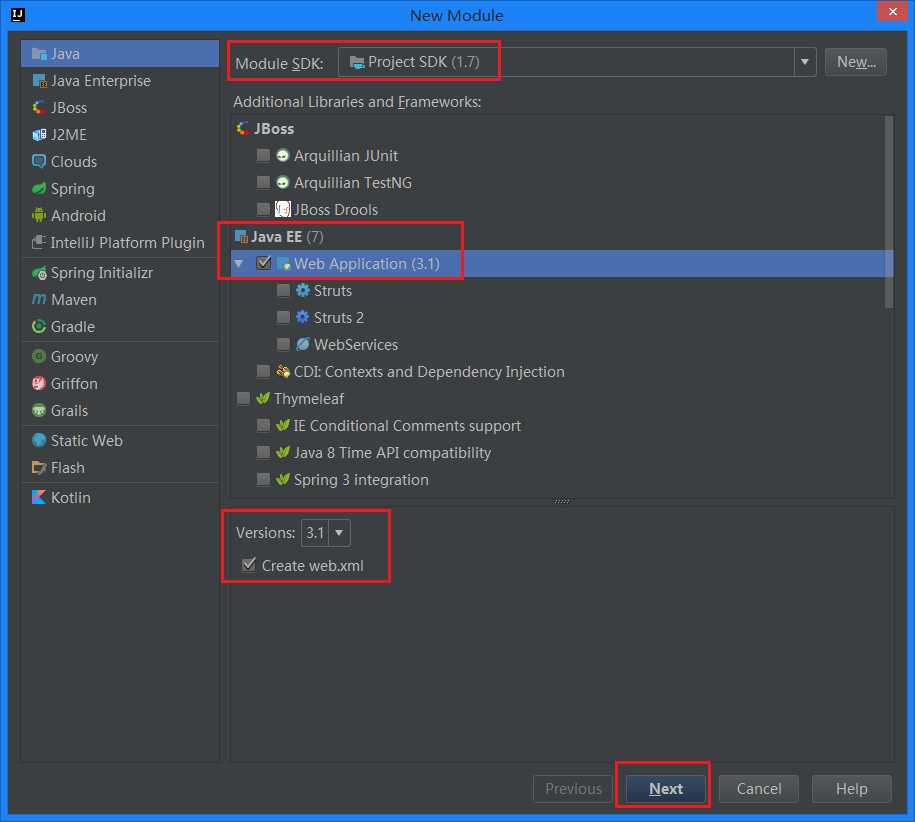Choose Static Web module type

pos(120,440)
